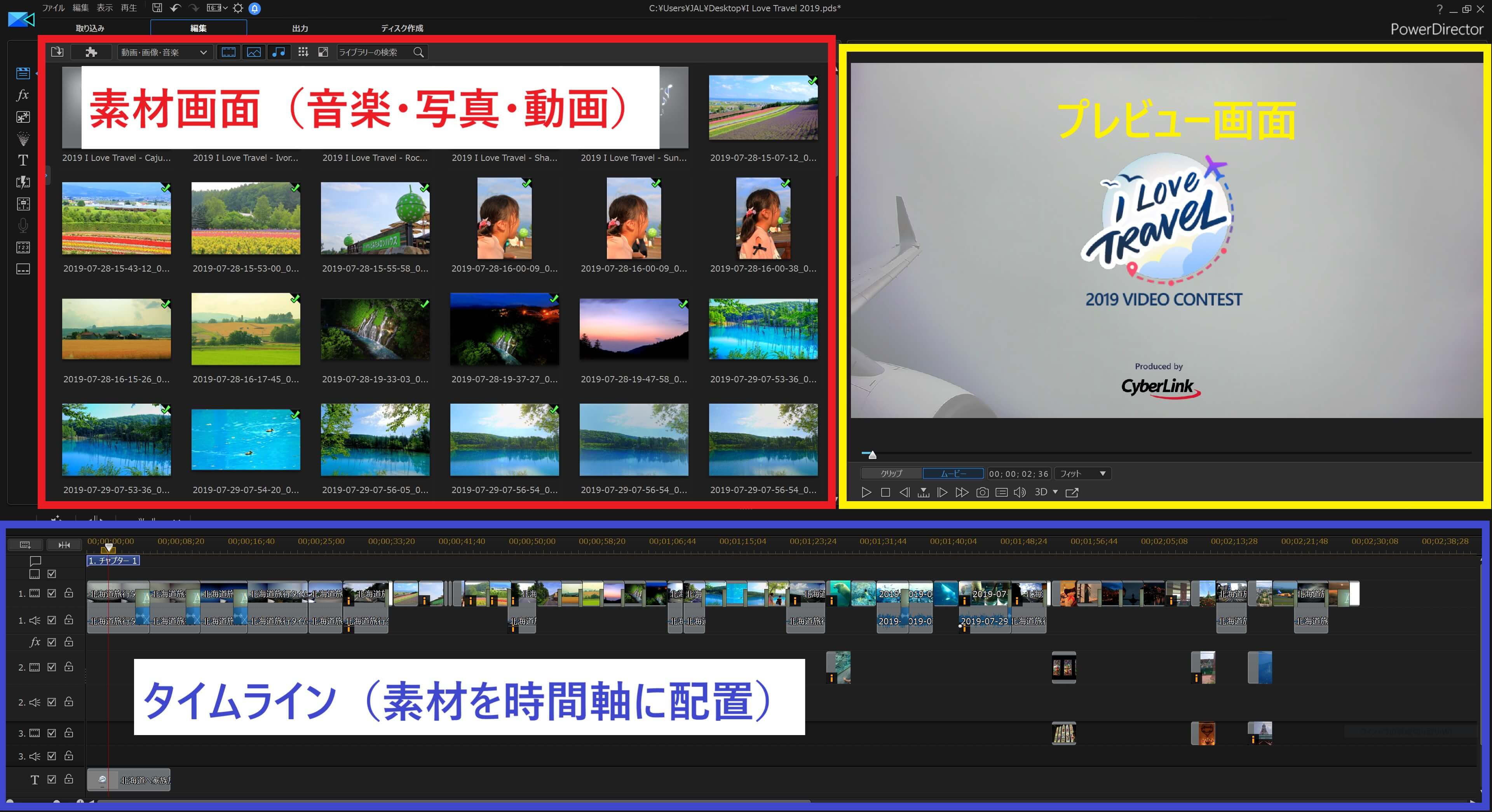
Task: Select the チャプター 1 chapter marker
Action: point(113,561)
